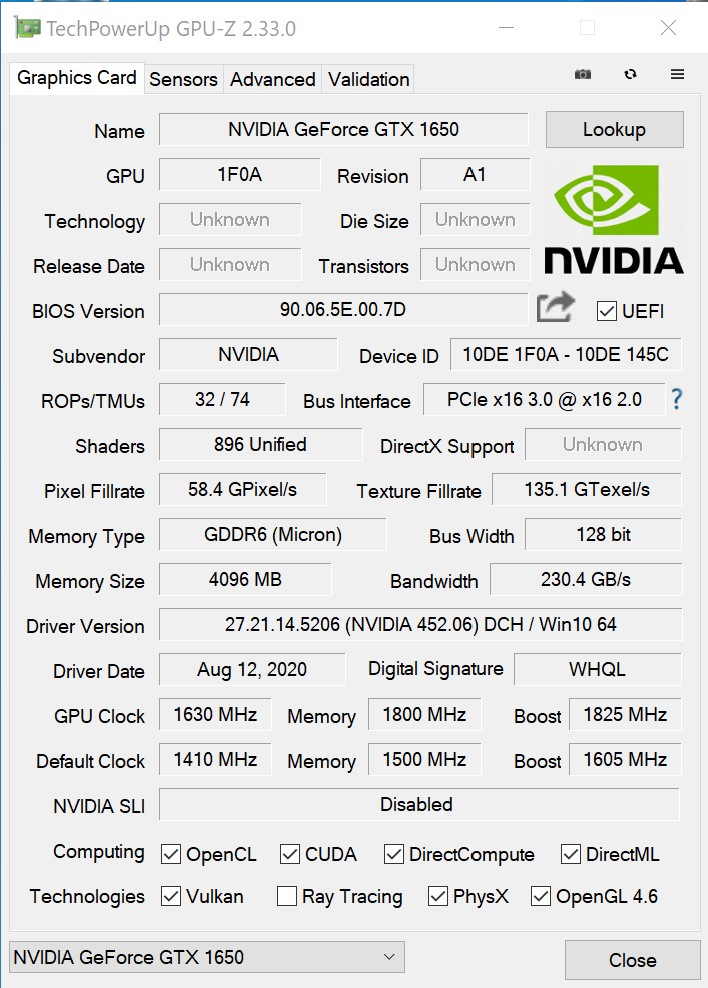
Task: Toggle the Ray Tracing checkbox
Action: click(x=287, y=896)
